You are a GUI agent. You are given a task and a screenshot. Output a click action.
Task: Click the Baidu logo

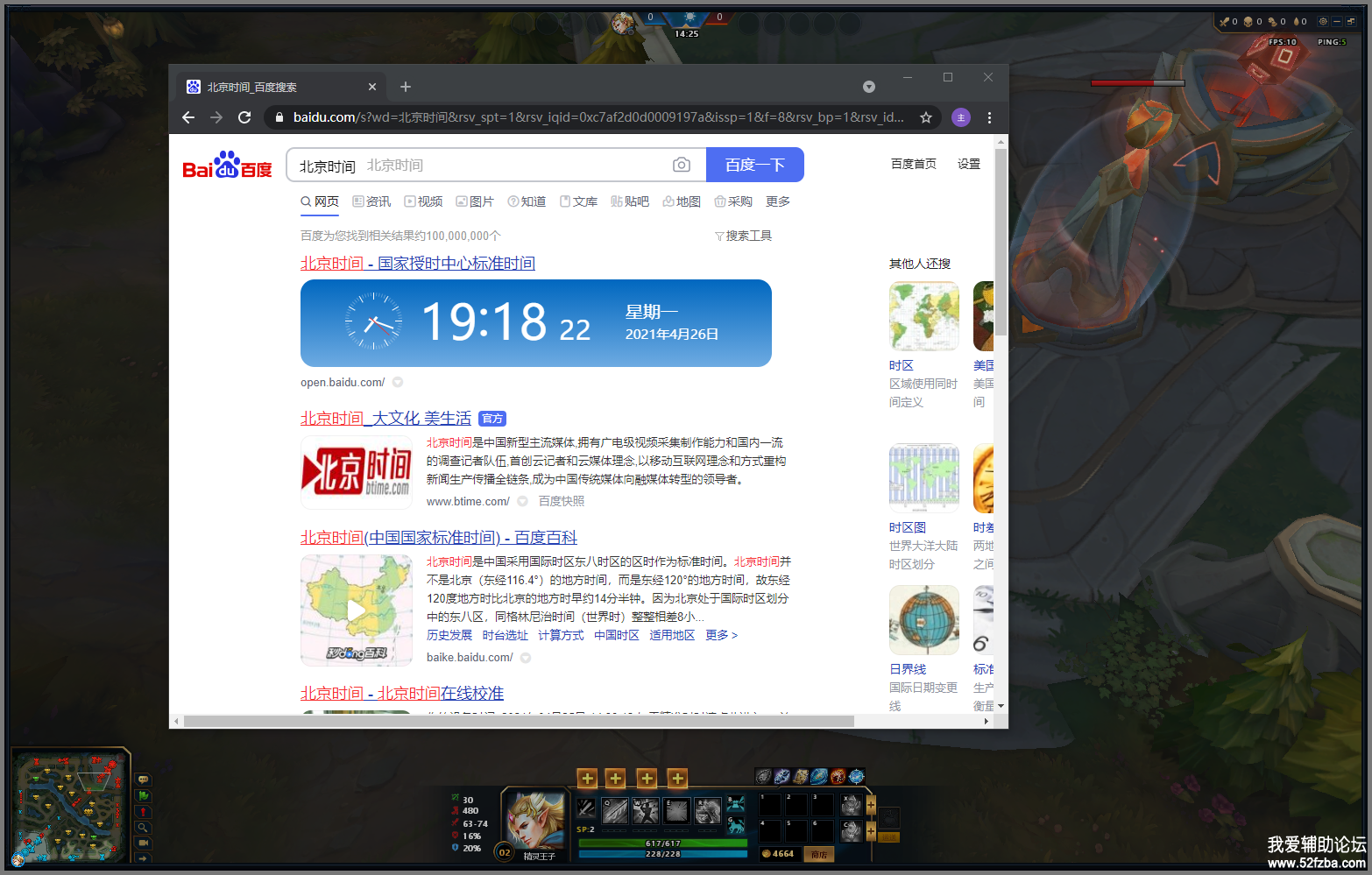tap(227, 165)
